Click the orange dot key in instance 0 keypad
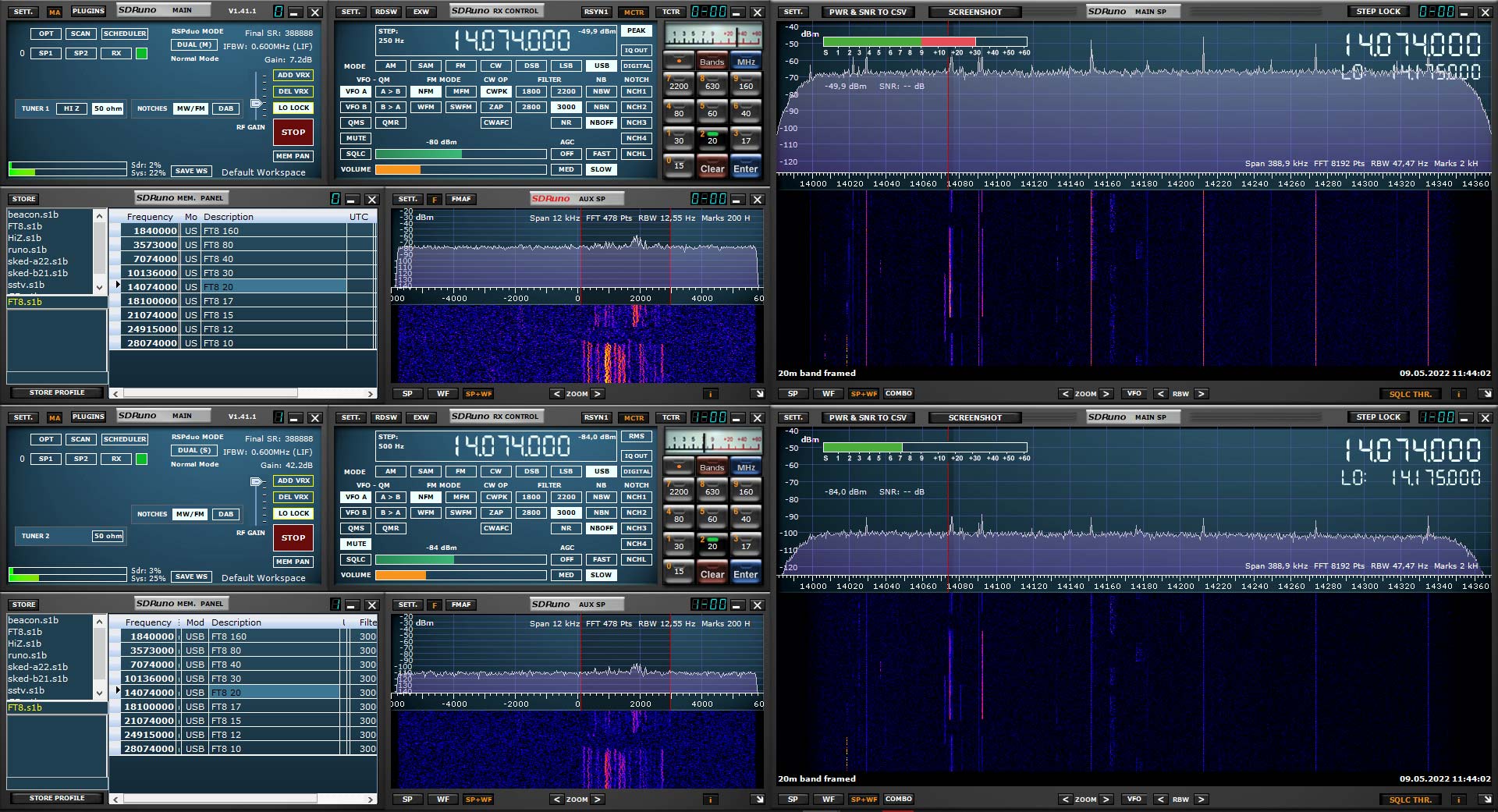 (679, 61)
